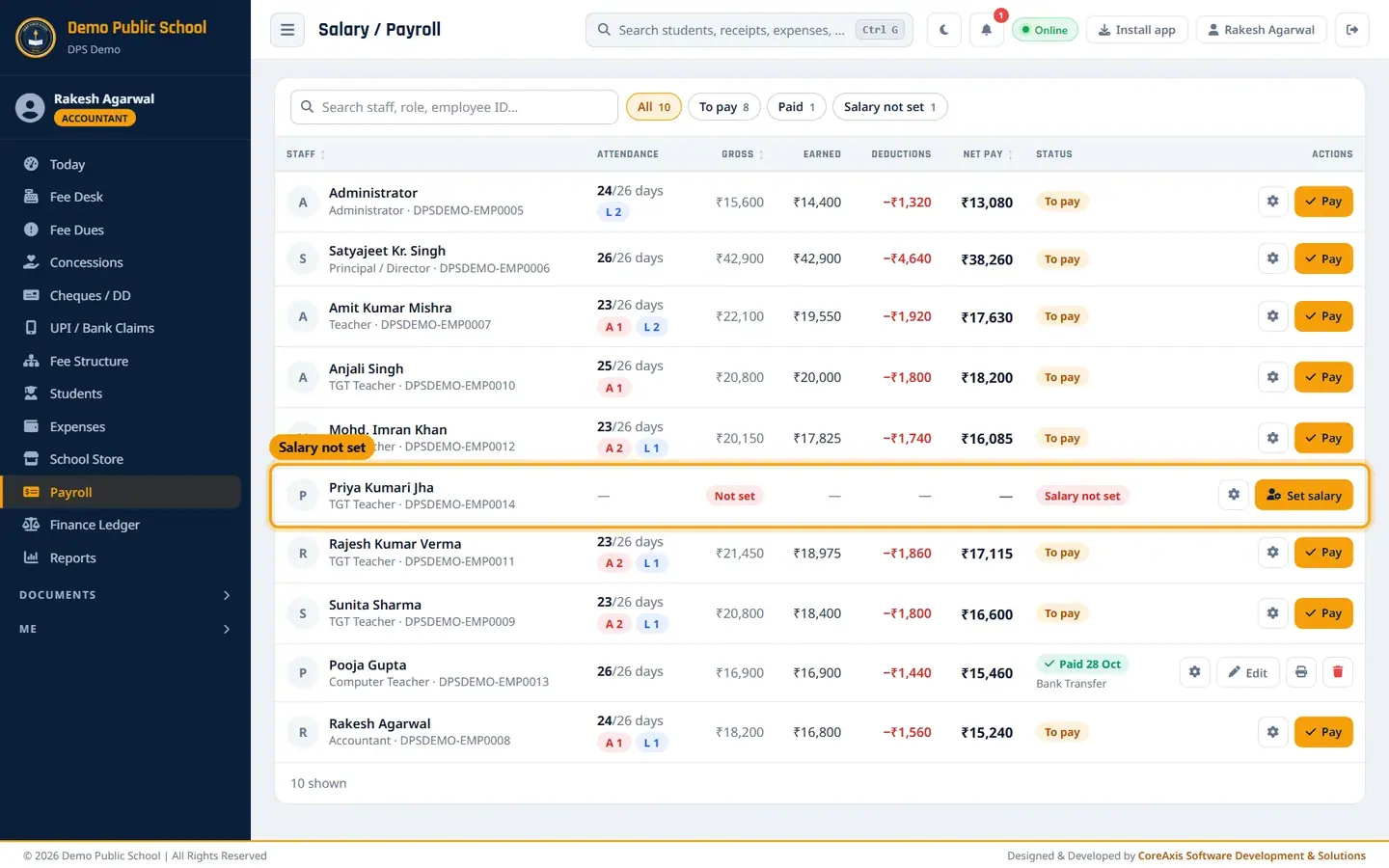Open Rakesh Agarwal user menu in header
This screenshot has width=1389, height=868.
[1261, 30]
